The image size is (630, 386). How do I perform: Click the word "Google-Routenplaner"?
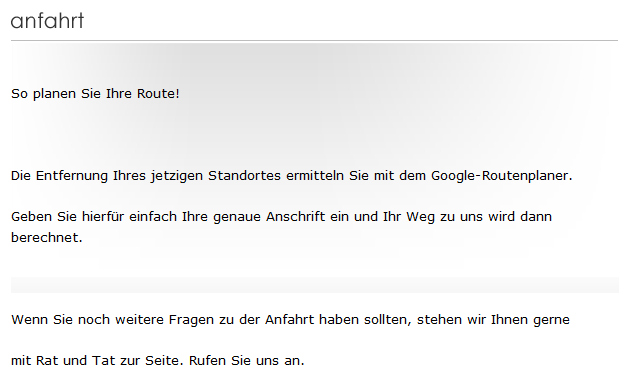[x=500, y=176]
